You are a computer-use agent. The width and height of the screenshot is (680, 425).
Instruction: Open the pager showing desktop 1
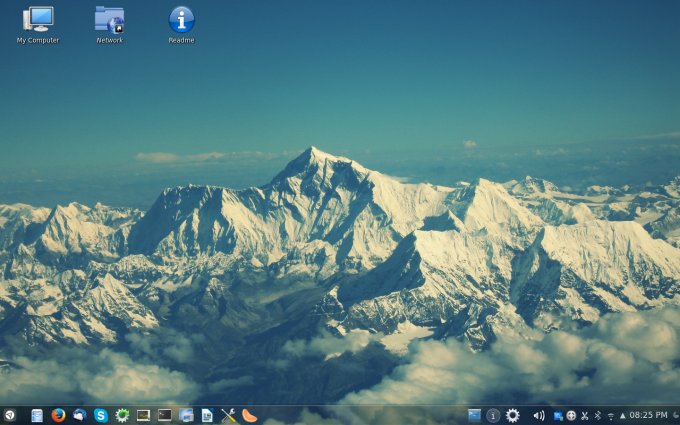493,415
